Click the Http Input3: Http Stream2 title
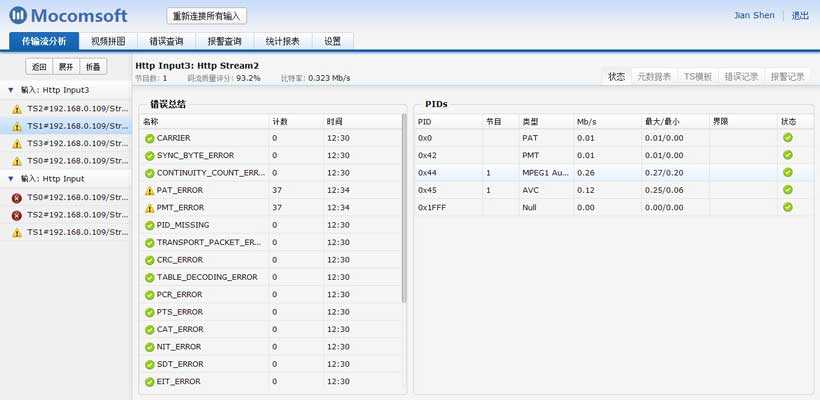Viewport: 820px width, 400px height. pos(197,66)
